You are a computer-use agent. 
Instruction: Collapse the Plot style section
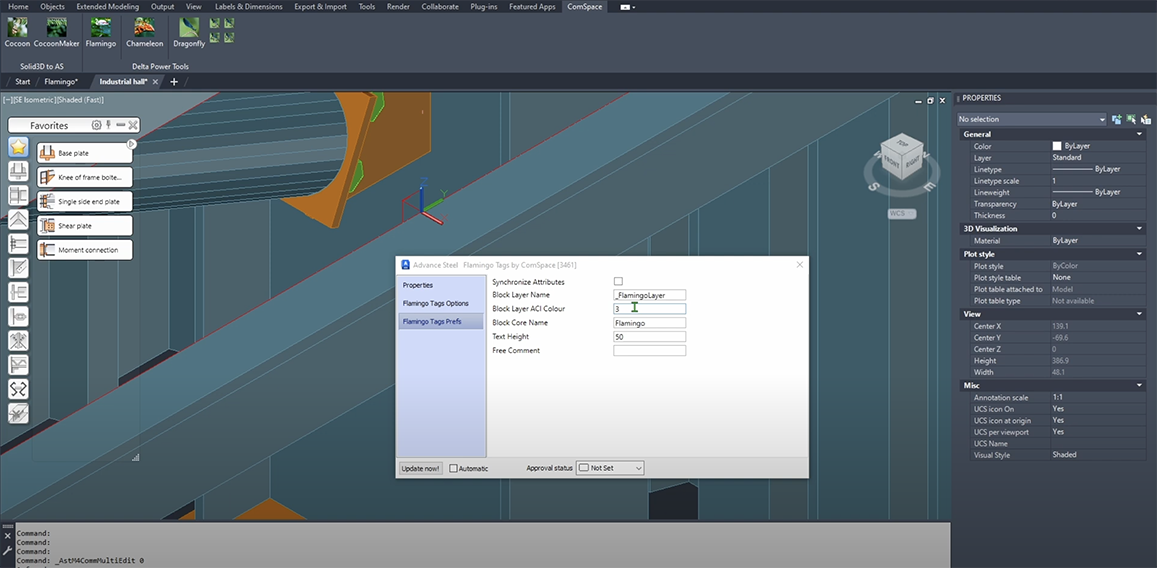(1140, 254)
